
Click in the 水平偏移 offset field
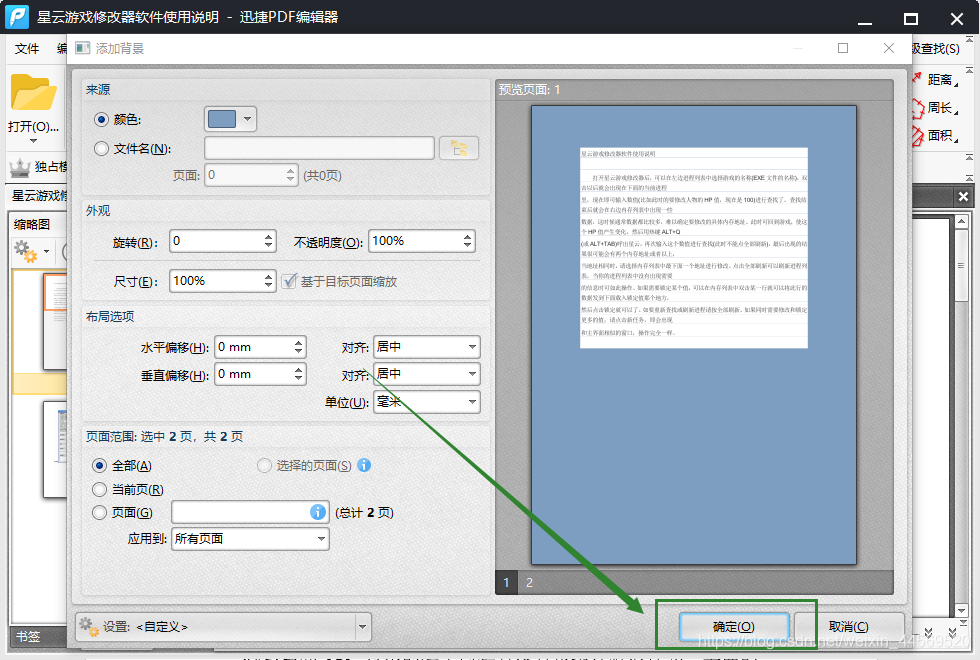(x=253, y=347)
